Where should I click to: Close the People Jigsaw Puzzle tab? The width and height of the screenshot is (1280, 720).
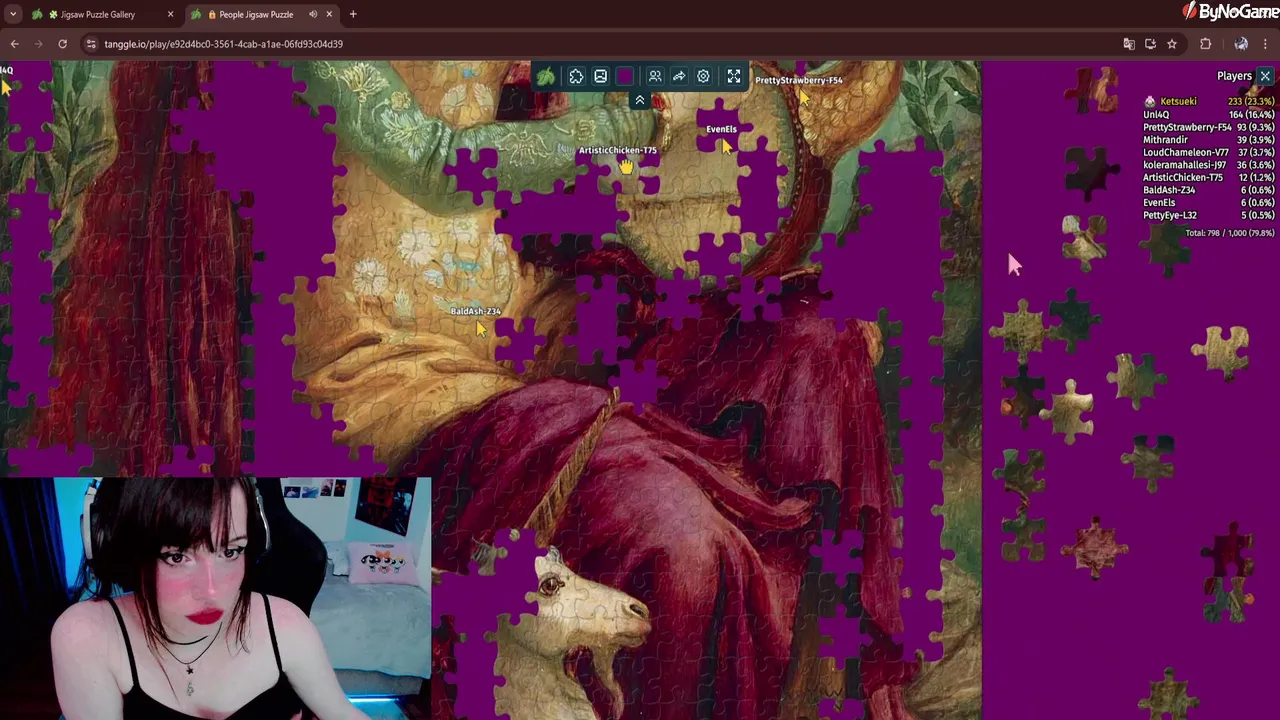pos(329,14)
